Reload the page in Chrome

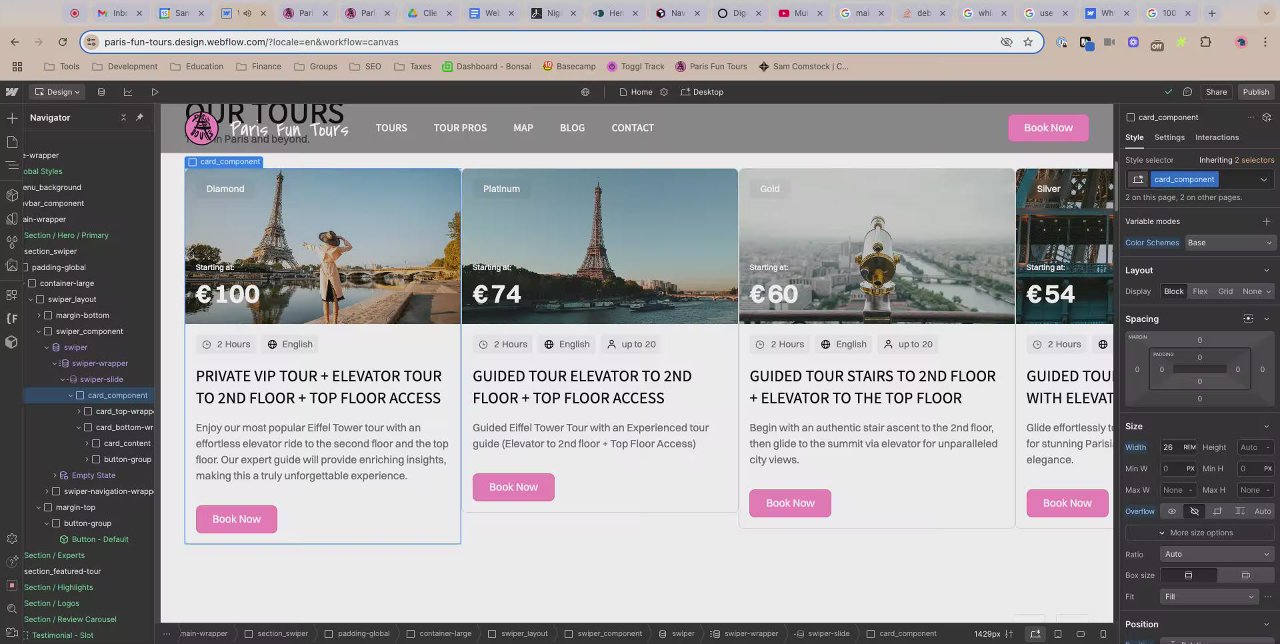click(x=62, y=42)
